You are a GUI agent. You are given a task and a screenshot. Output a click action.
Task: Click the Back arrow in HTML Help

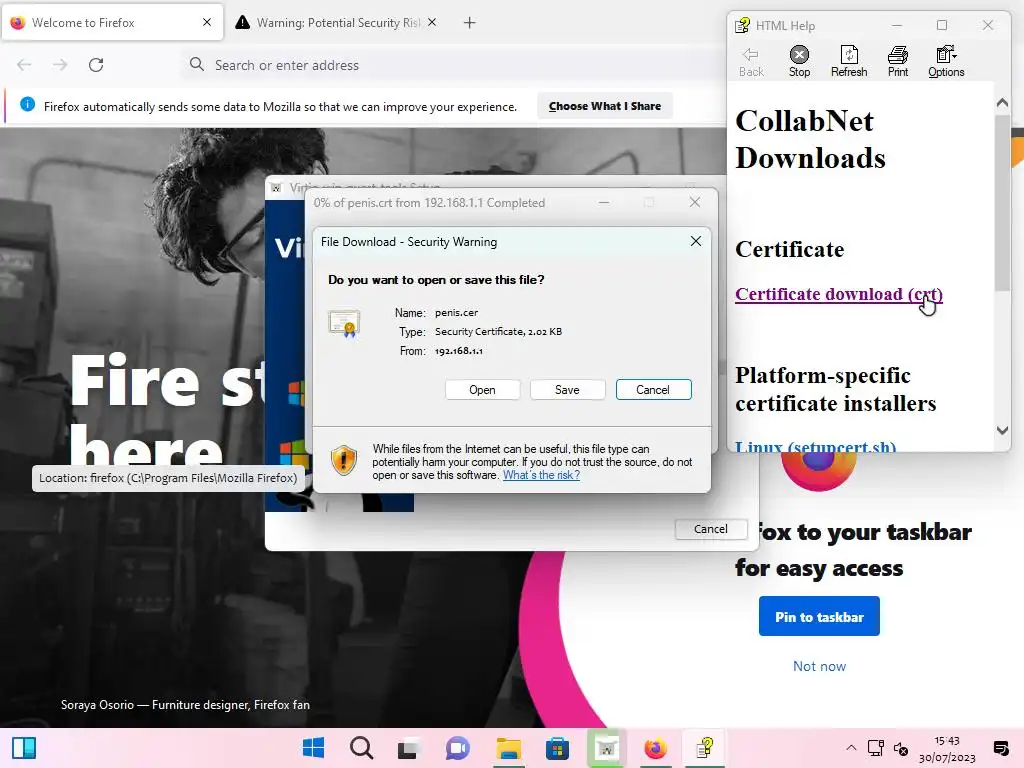pyautogui.click(x=750, y=61)
